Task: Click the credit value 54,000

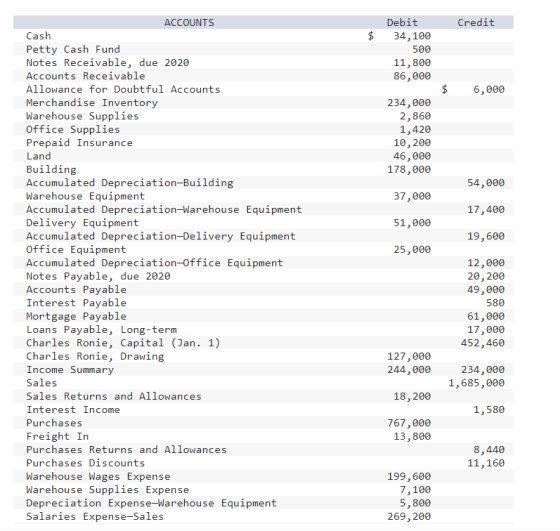Action: [x=486, y=183]
